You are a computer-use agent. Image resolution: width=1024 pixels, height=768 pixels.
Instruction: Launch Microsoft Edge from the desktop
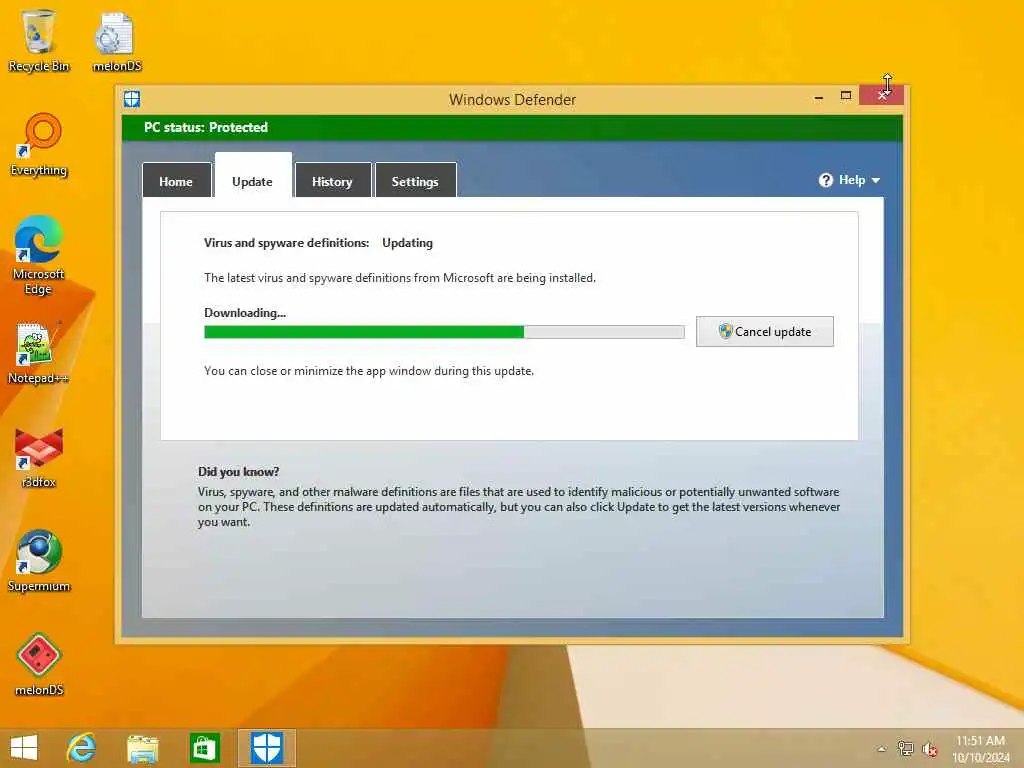click(39, 255)
